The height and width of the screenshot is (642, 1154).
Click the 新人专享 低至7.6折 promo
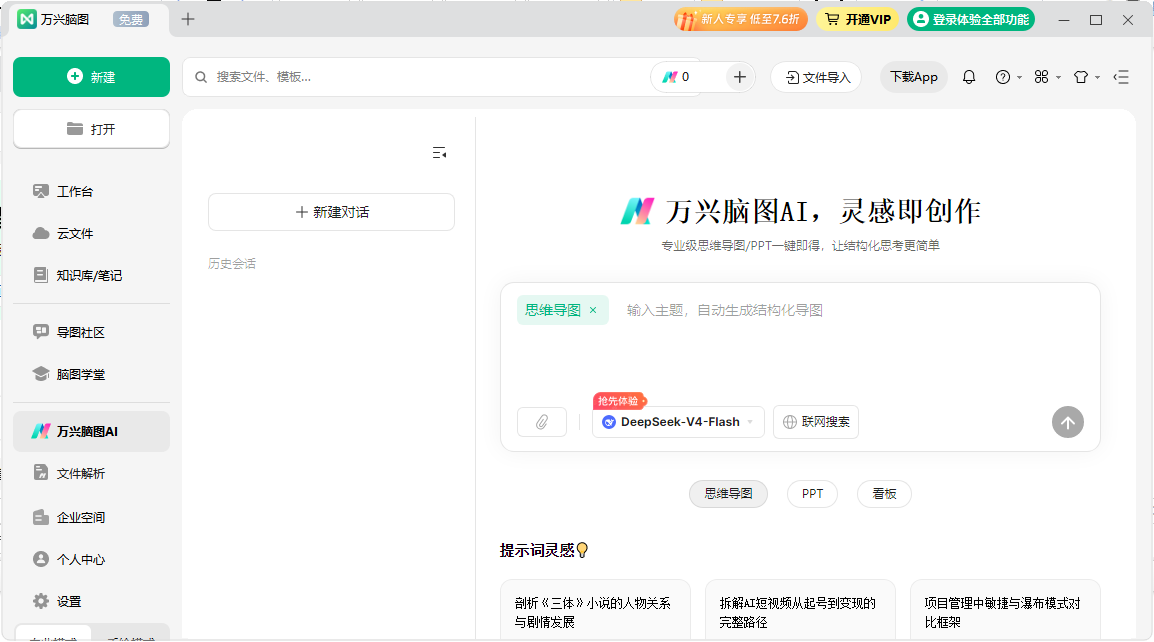tap(740, 19)
